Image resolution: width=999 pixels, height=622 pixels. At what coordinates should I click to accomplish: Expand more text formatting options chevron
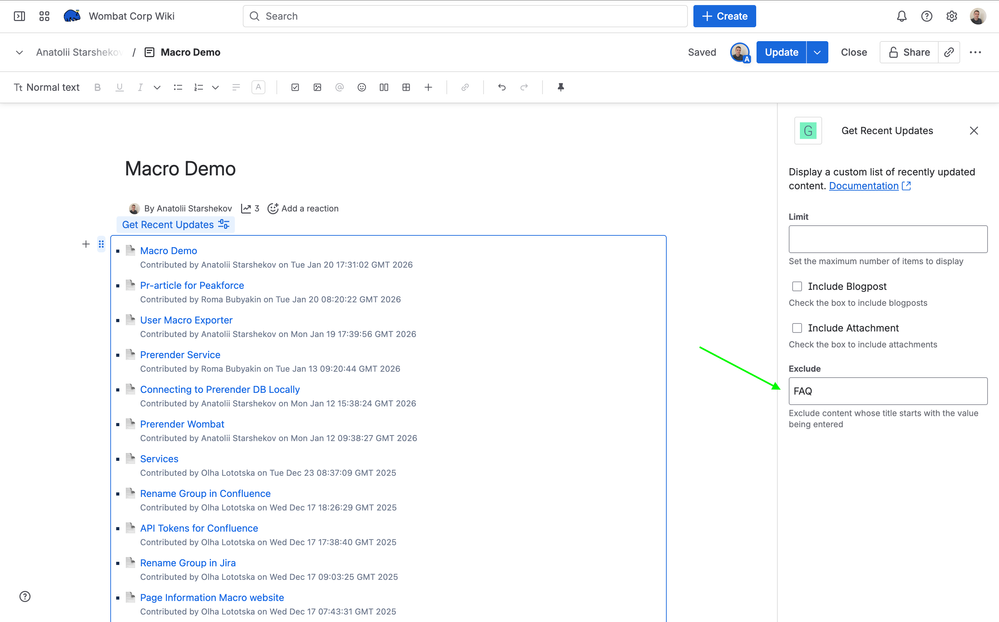pyautogui.click(x=157, y=87)
